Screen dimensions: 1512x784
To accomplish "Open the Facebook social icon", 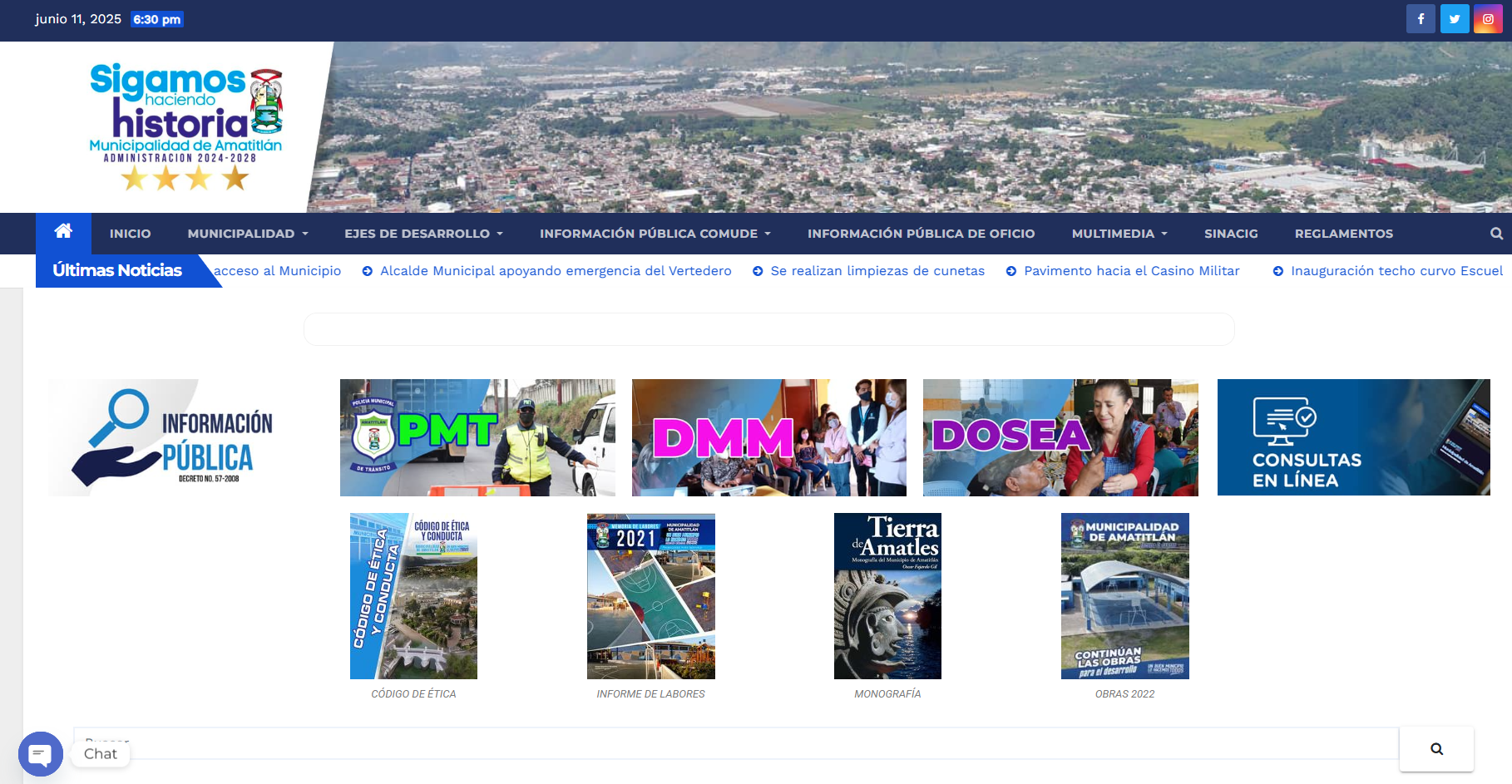I will point(1421,19).
